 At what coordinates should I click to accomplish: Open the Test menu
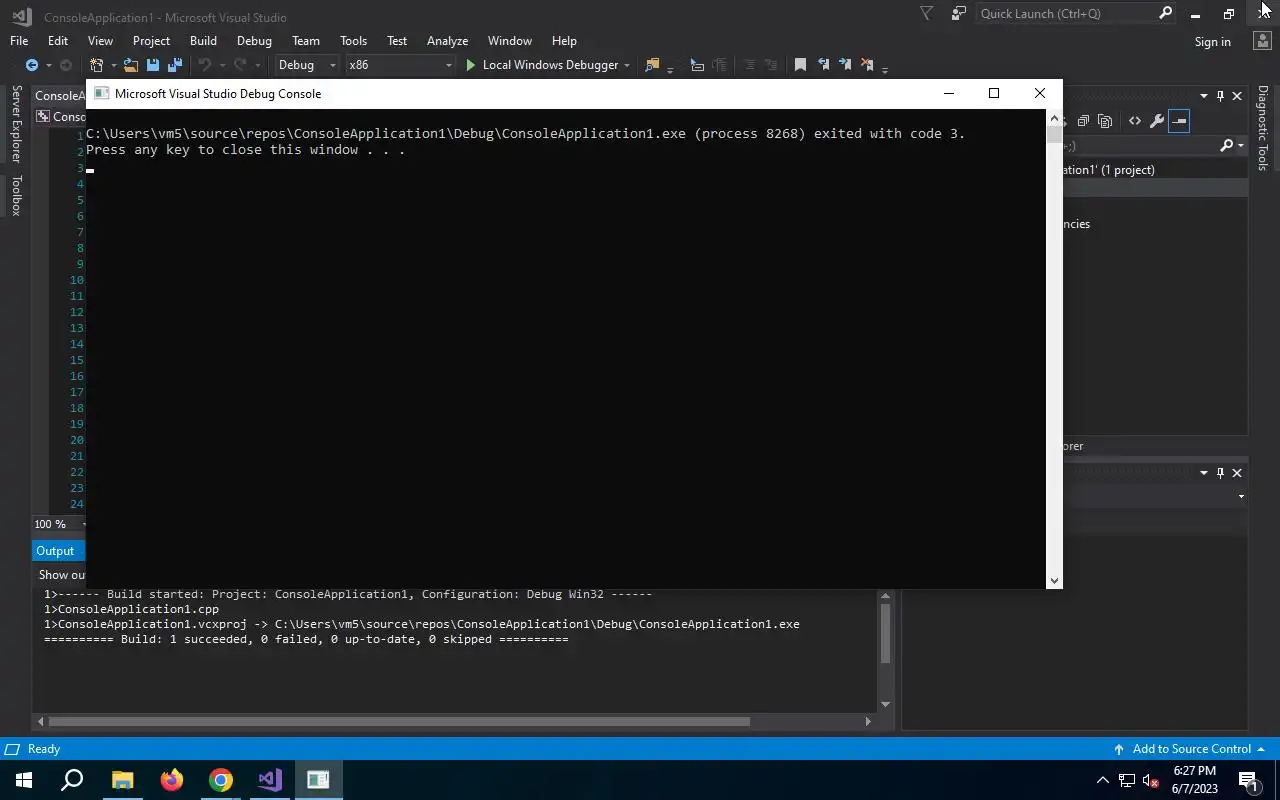397,41
